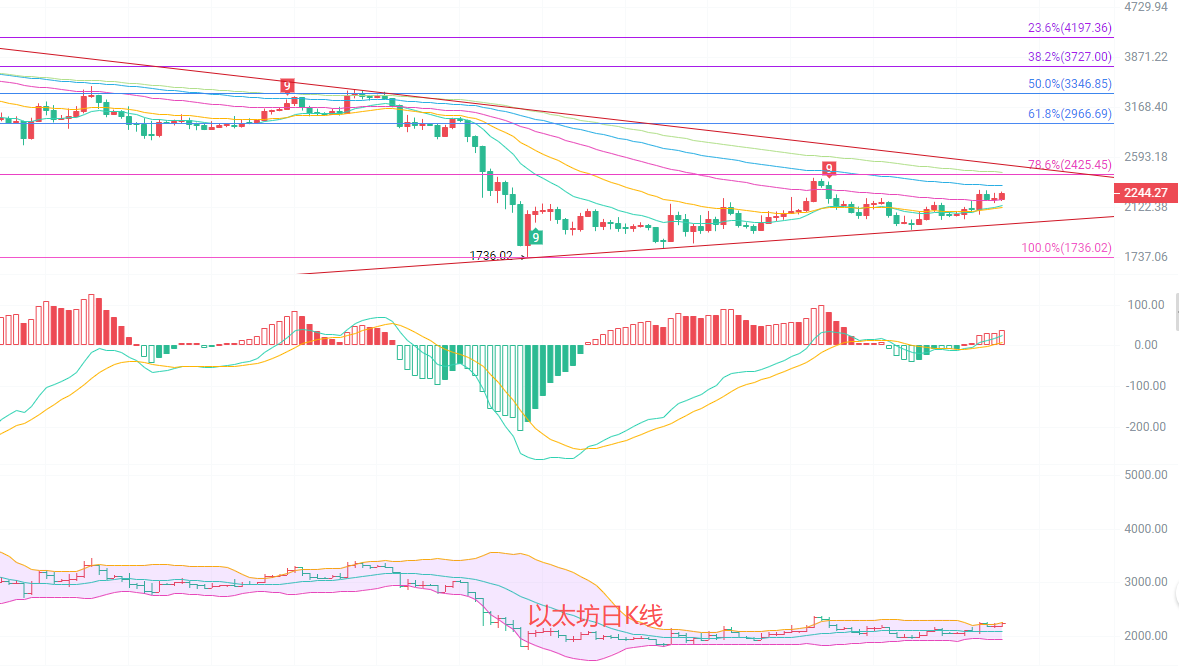Click the green 9 marker near the low
The width and height of the screenshot is (1179, 669).
[536, 237]
